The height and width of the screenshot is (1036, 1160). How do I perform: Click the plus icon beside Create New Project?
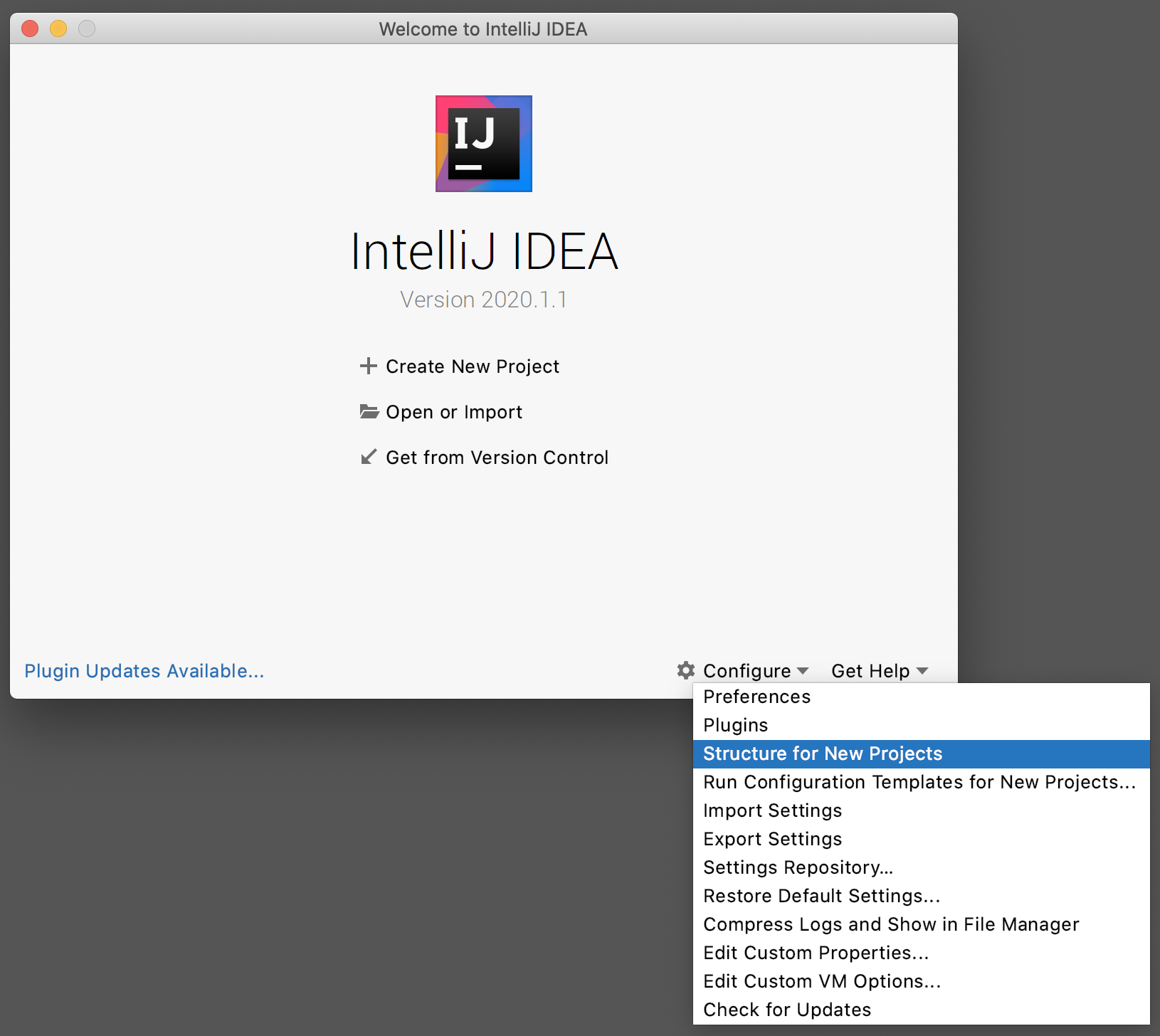click(x=368, y=366)
